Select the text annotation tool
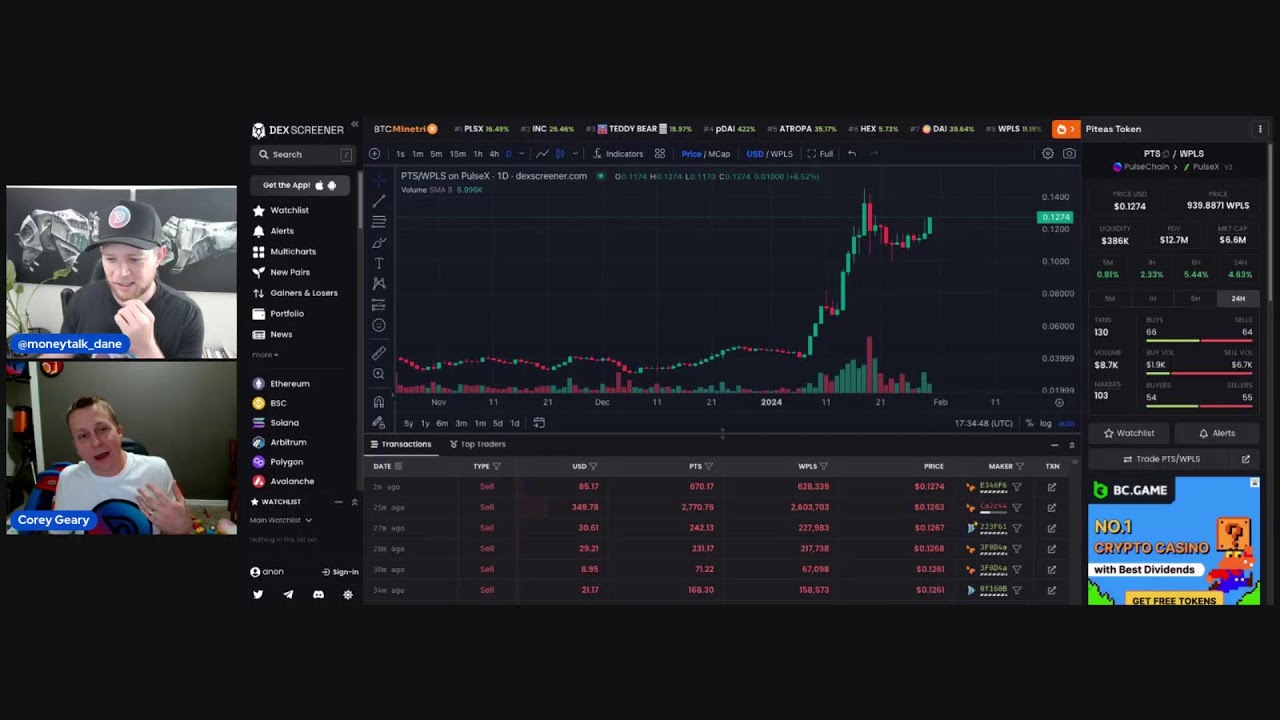1280x720 pixels. 379,263
